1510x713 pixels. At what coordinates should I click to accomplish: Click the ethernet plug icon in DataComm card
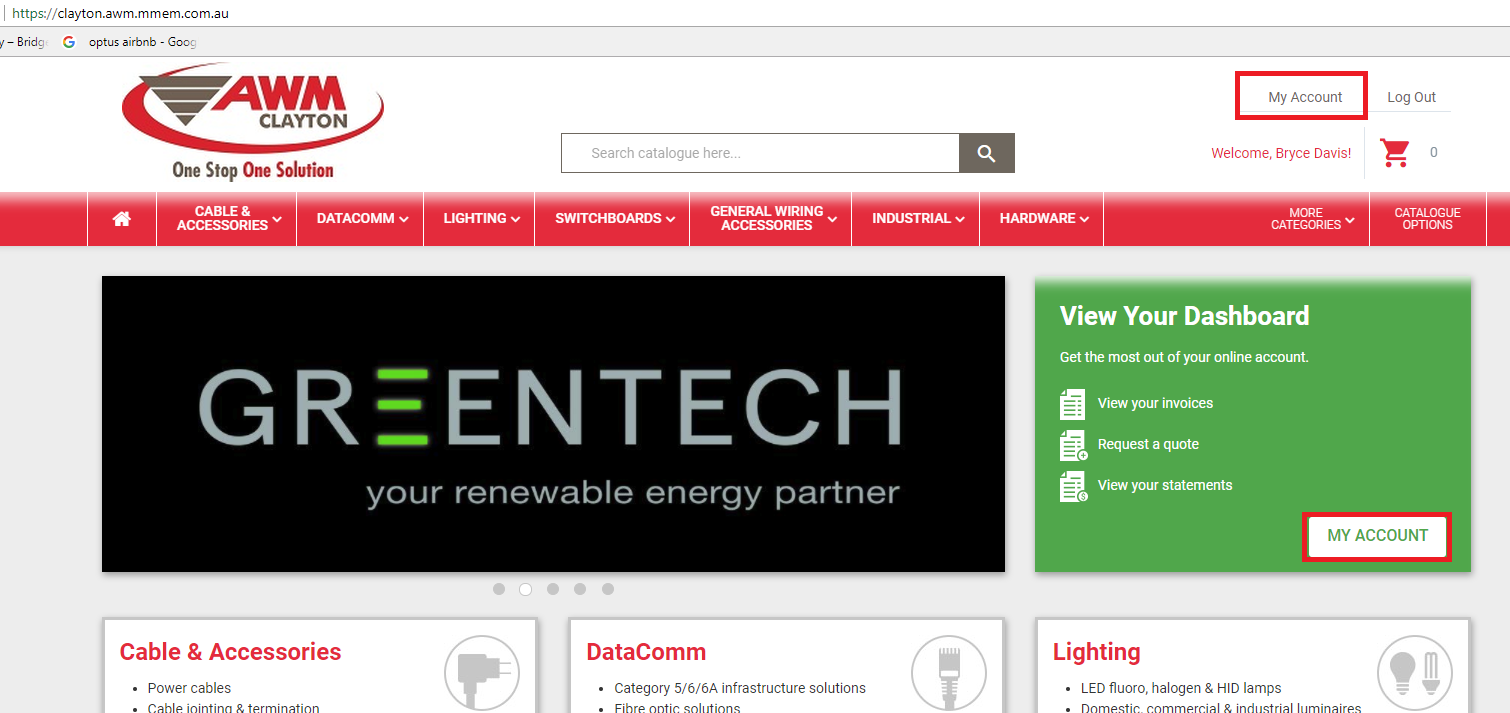point(951,672)
